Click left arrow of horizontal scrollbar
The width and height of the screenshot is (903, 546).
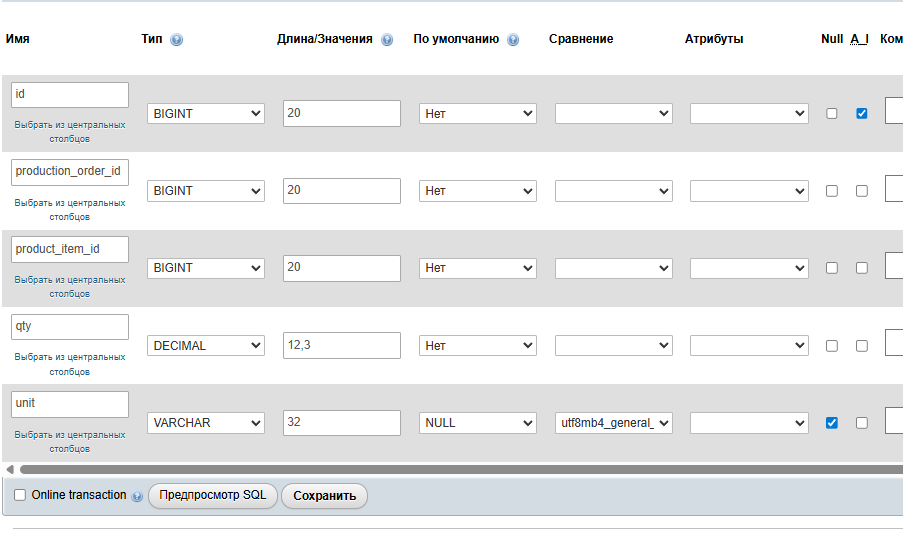10,469
